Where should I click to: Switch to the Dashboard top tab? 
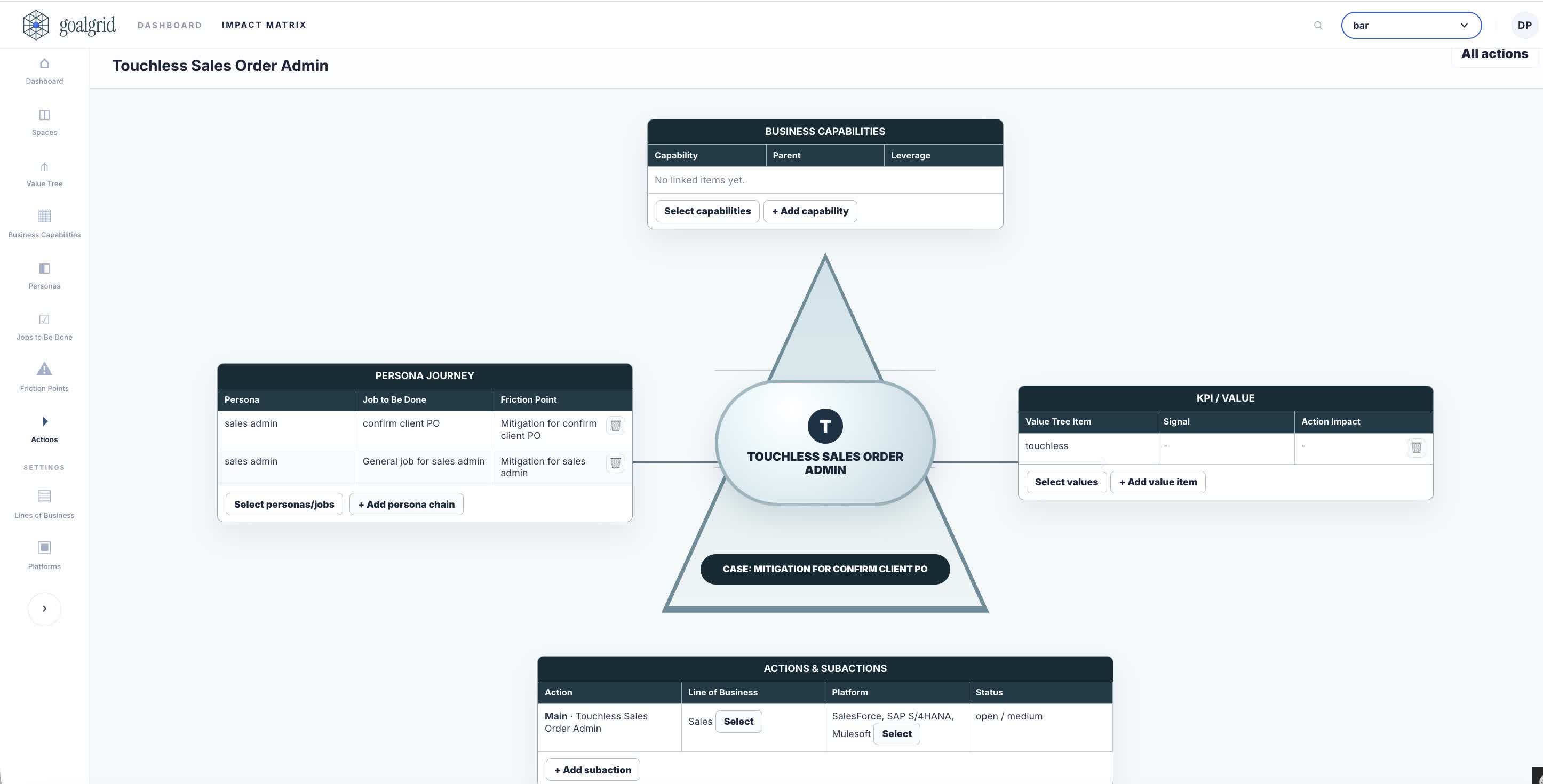coord(170,25)
